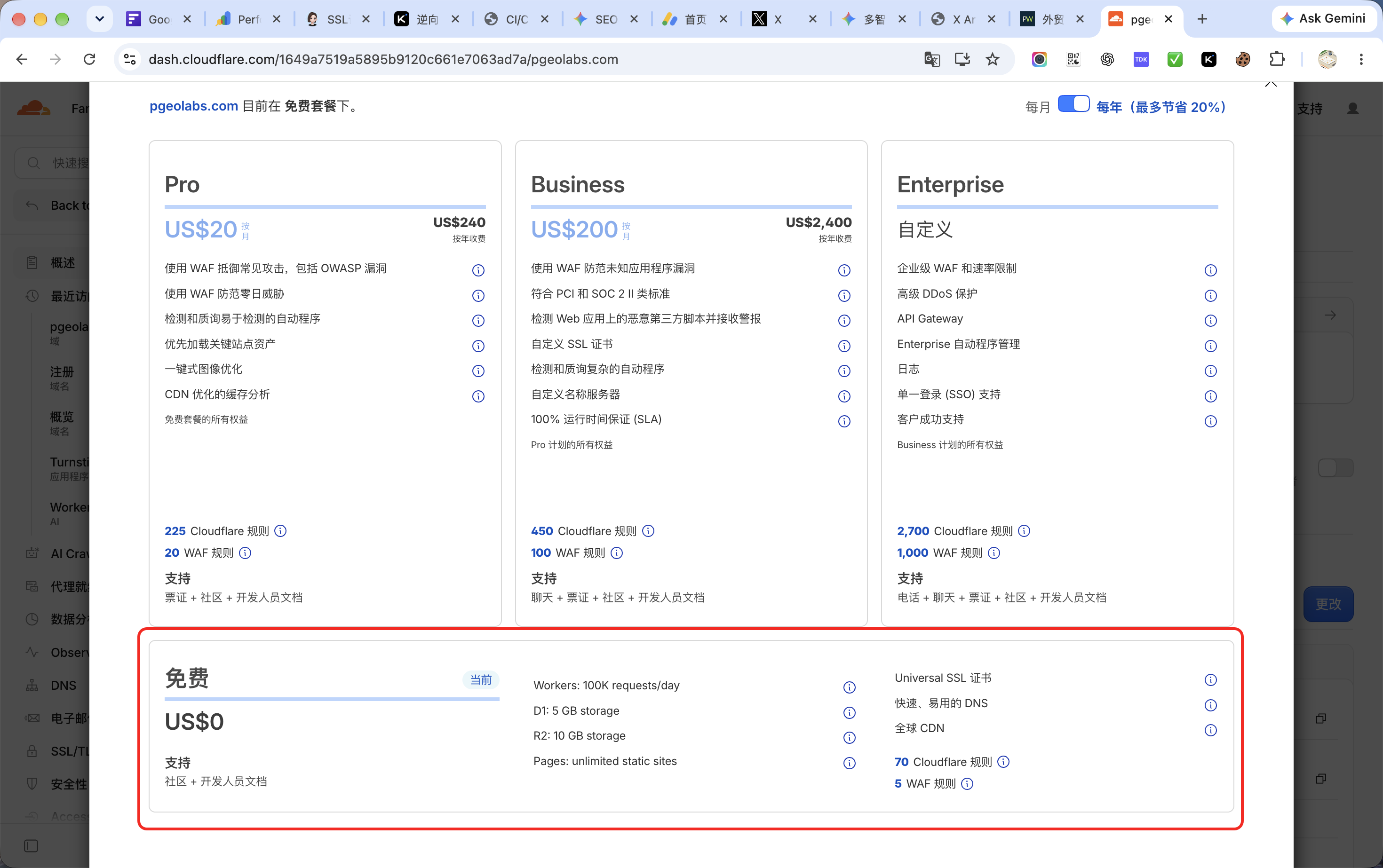Click info icon next to 100 WAF 规则
Viewport: 1383px width, 868px height.
616,553
